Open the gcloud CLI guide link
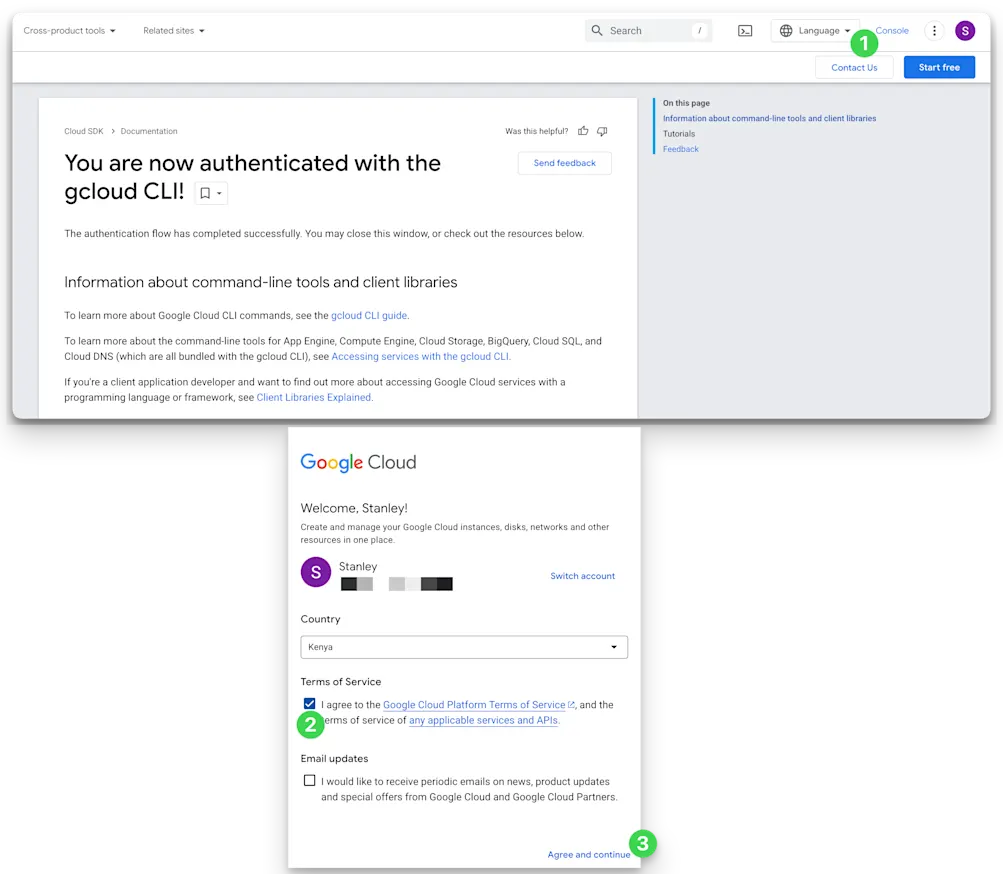 (369, 314)
